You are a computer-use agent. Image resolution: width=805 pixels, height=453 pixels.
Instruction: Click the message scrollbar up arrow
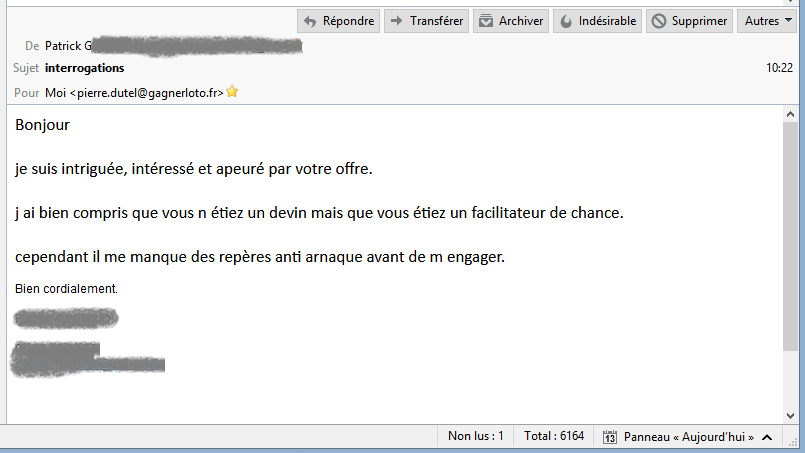(791, 115)
